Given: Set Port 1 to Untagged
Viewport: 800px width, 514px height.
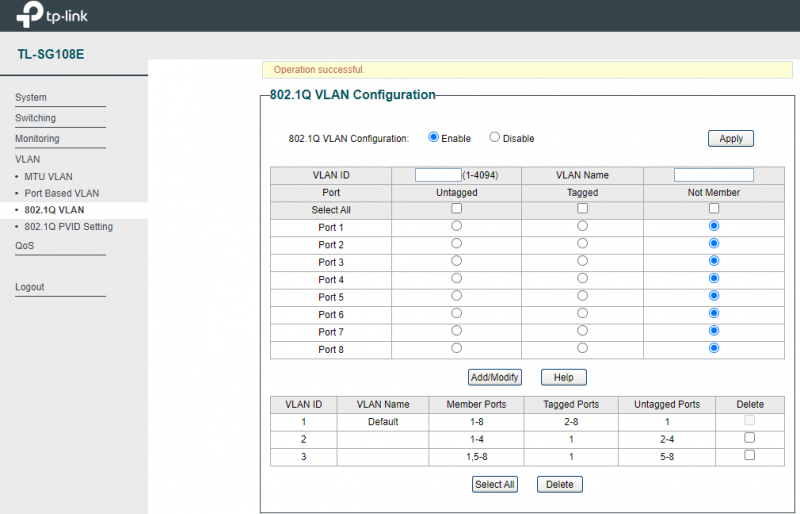Looking at the screenshot, I should pyautogui.click(x=457, y=227).
